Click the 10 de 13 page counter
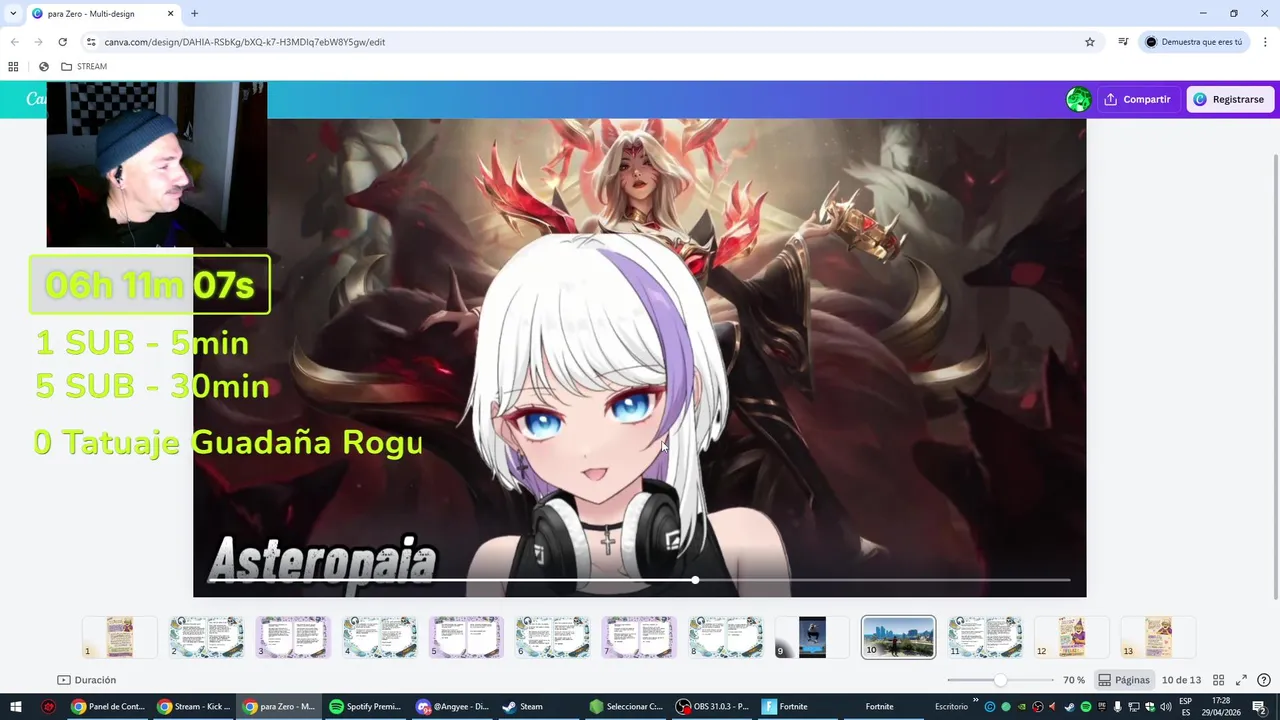The height and width of the screenshot is (720, 1280). pos(1181,680)
